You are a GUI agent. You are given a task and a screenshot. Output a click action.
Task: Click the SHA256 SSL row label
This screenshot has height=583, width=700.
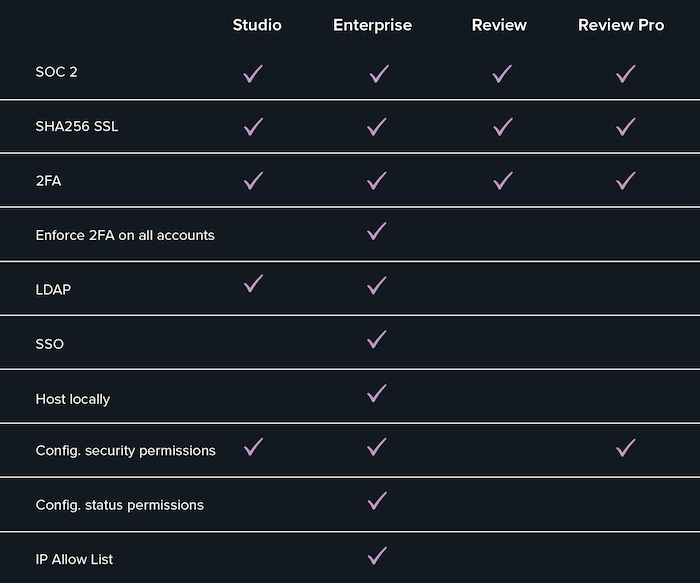click(77, 126)
